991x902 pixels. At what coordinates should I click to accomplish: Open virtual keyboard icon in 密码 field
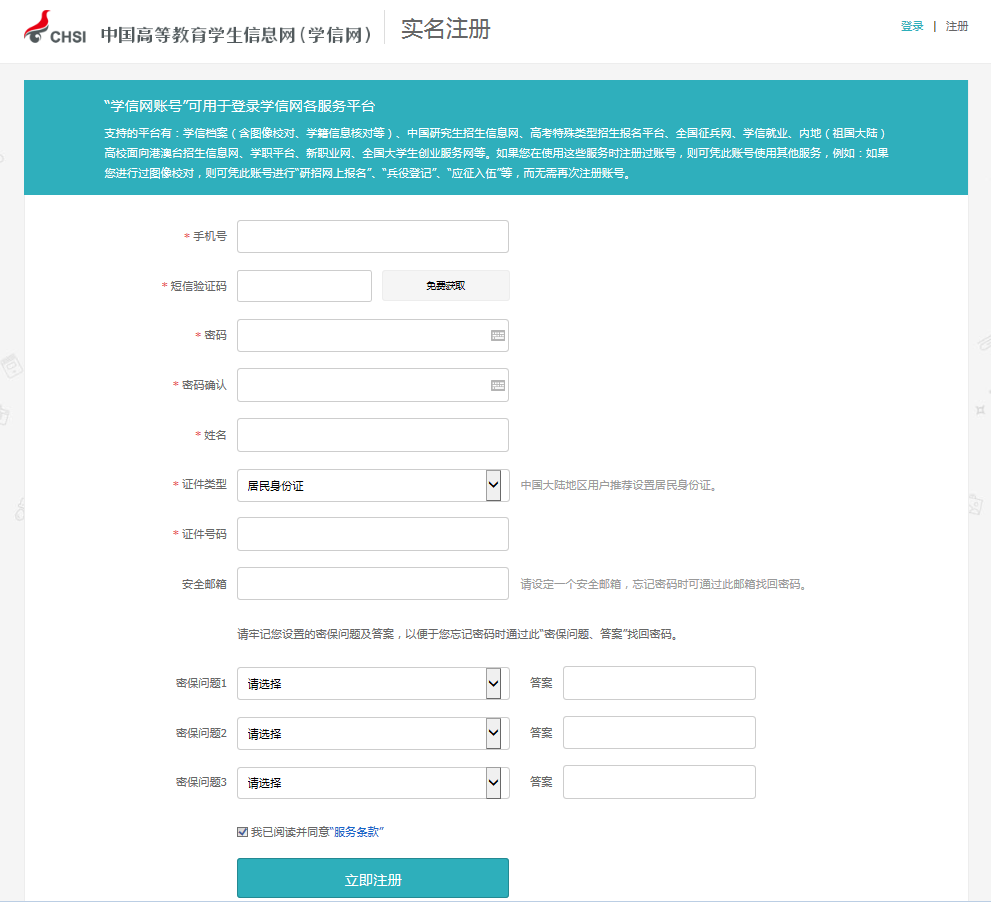tap(498, 336)
